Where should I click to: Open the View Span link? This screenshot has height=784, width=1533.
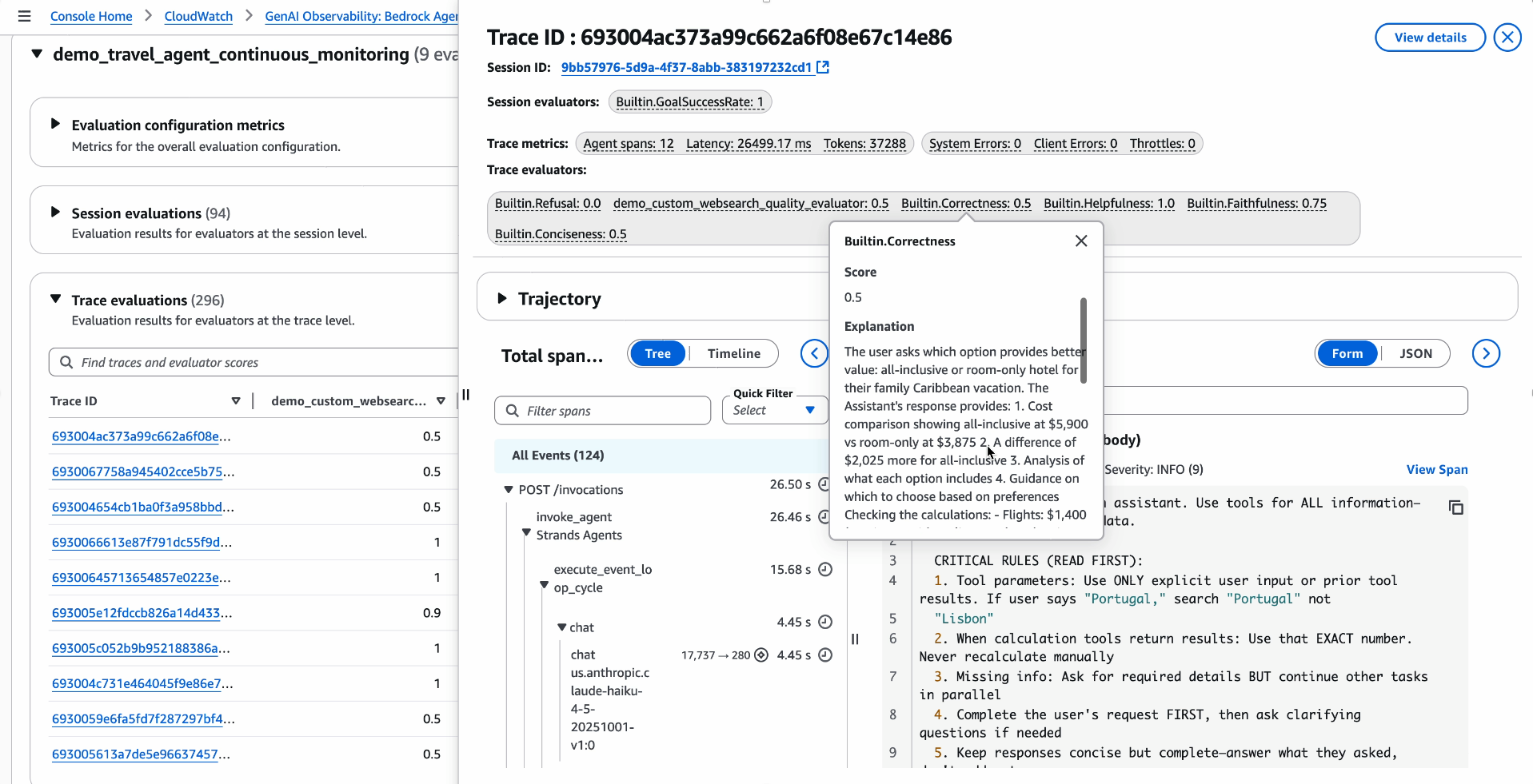(x=1436, y=470)
